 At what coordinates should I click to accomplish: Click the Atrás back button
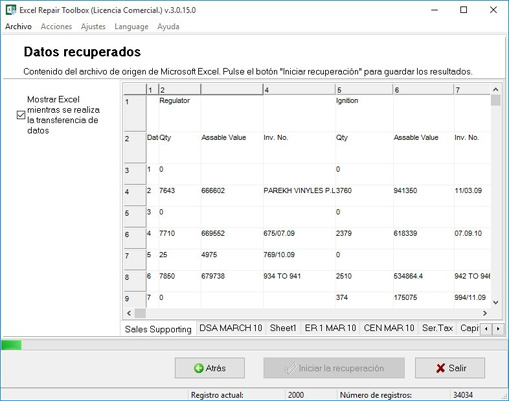pos(210,368)
